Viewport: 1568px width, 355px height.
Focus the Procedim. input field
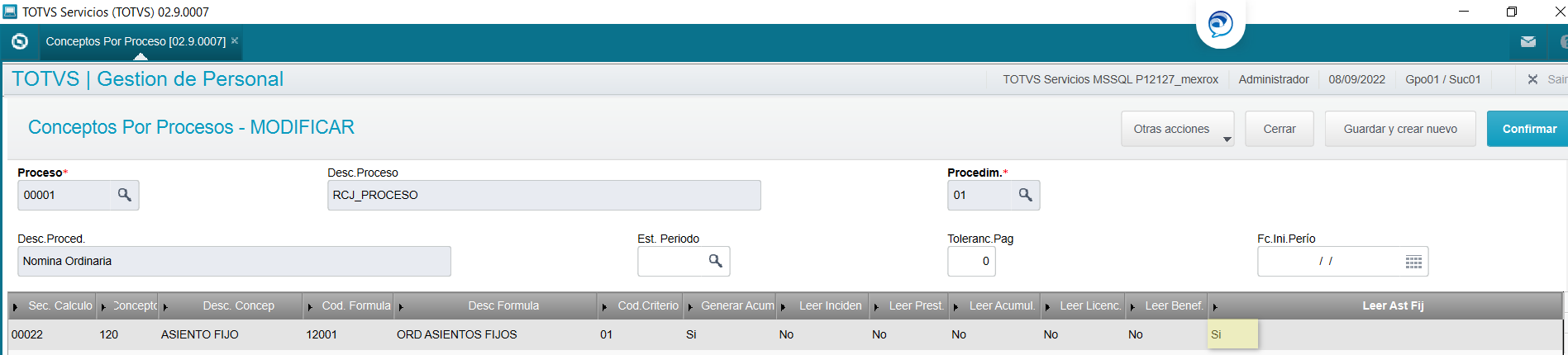pos(979,195)
